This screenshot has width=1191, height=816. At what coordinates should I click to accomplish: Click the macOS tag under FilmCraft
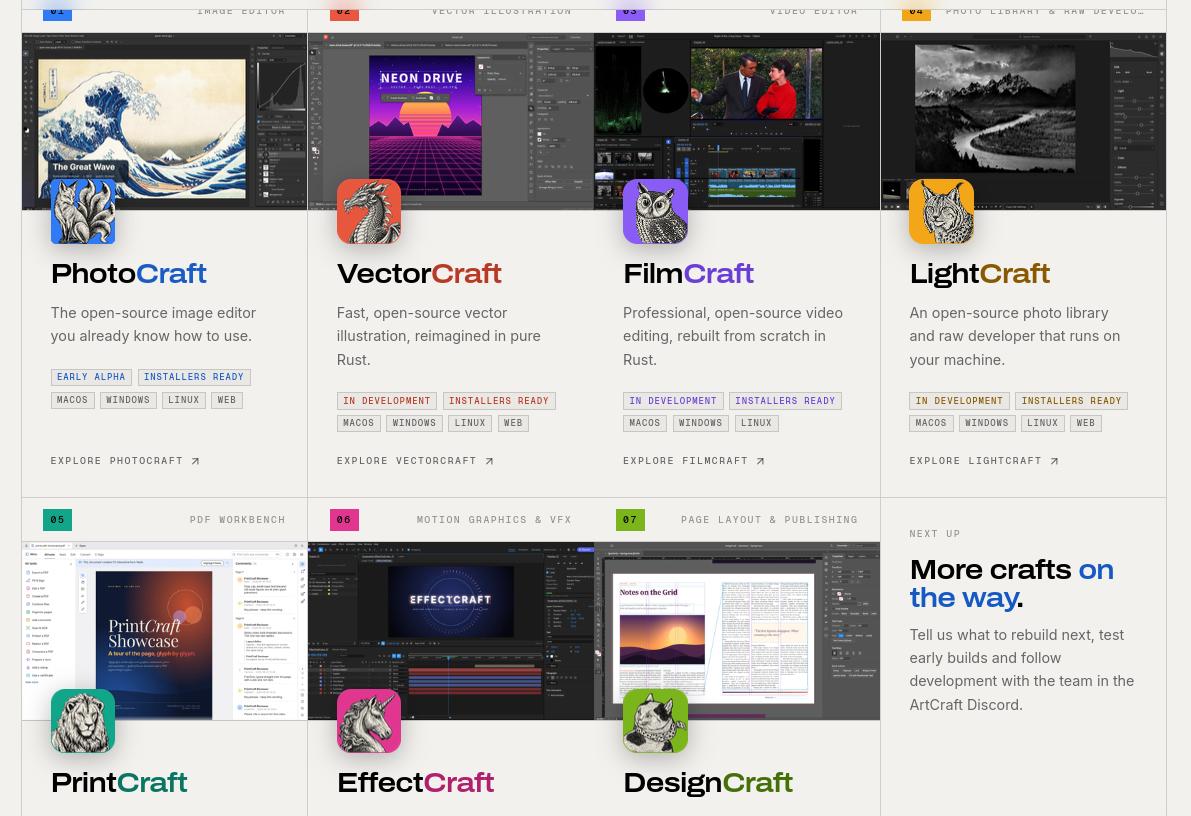645,423
